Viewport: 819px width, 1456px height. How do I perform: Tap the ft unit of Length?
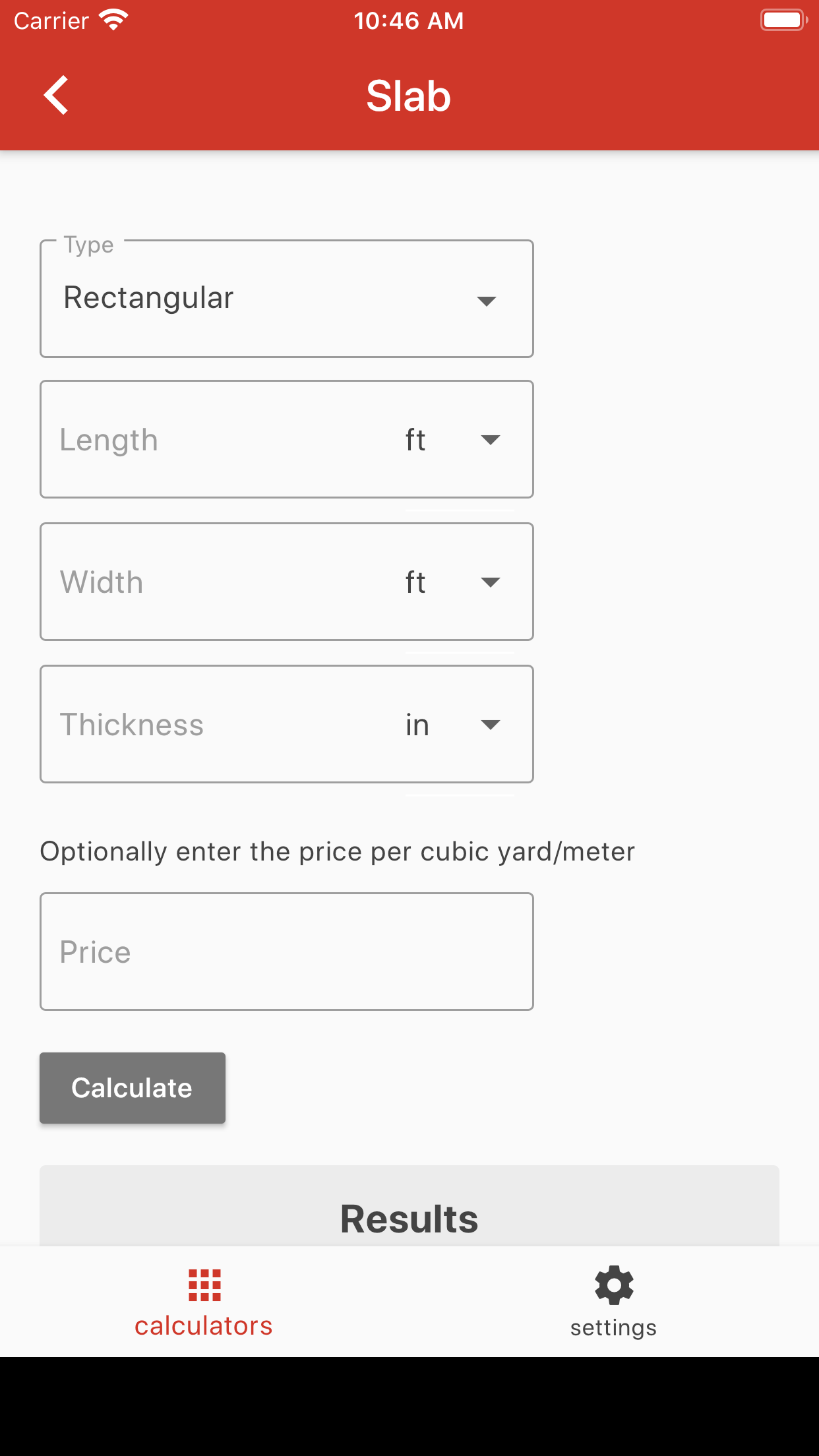pos(415,440)
